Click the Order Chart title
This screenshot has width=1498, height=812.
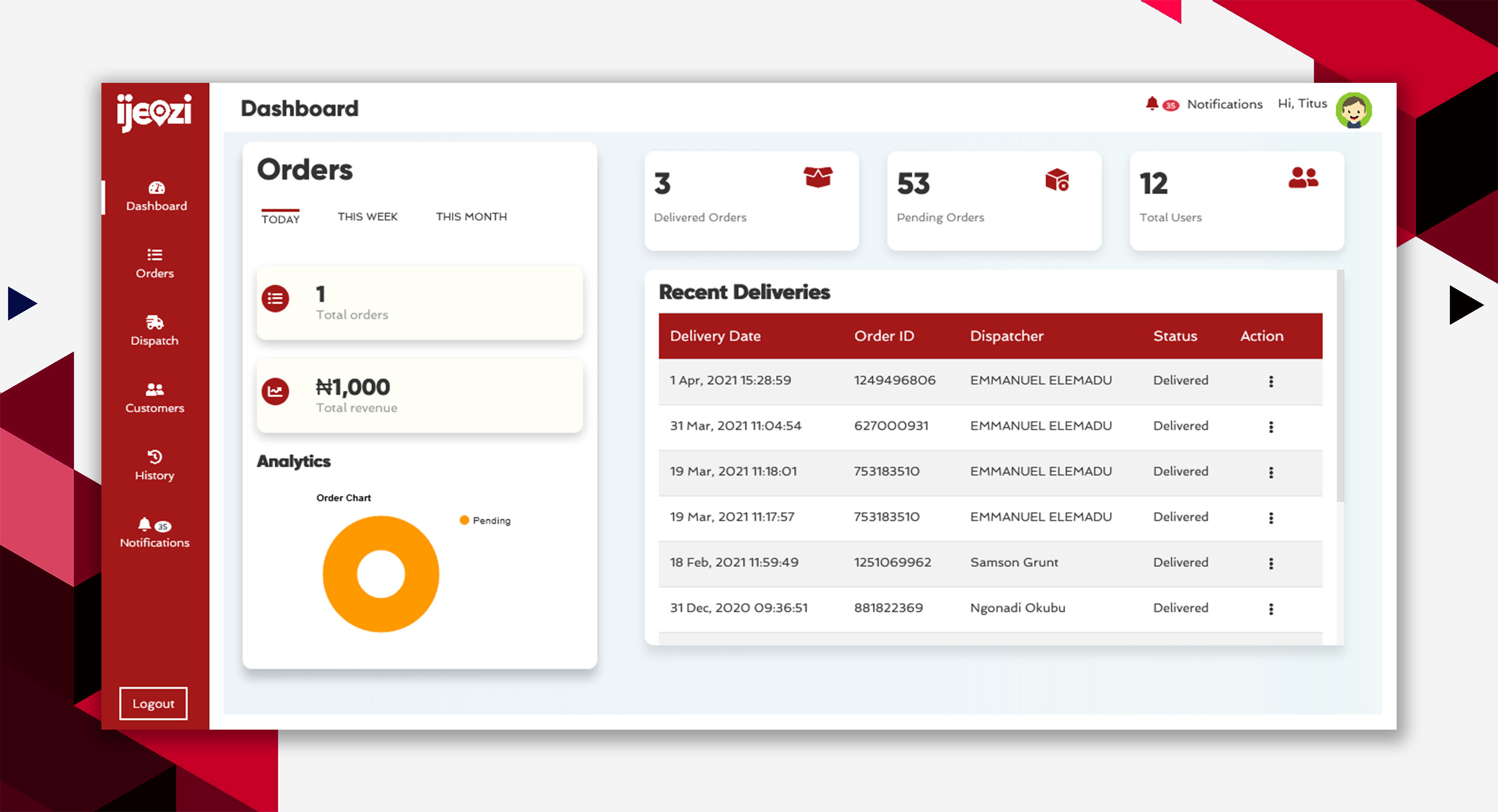point(343,498)
